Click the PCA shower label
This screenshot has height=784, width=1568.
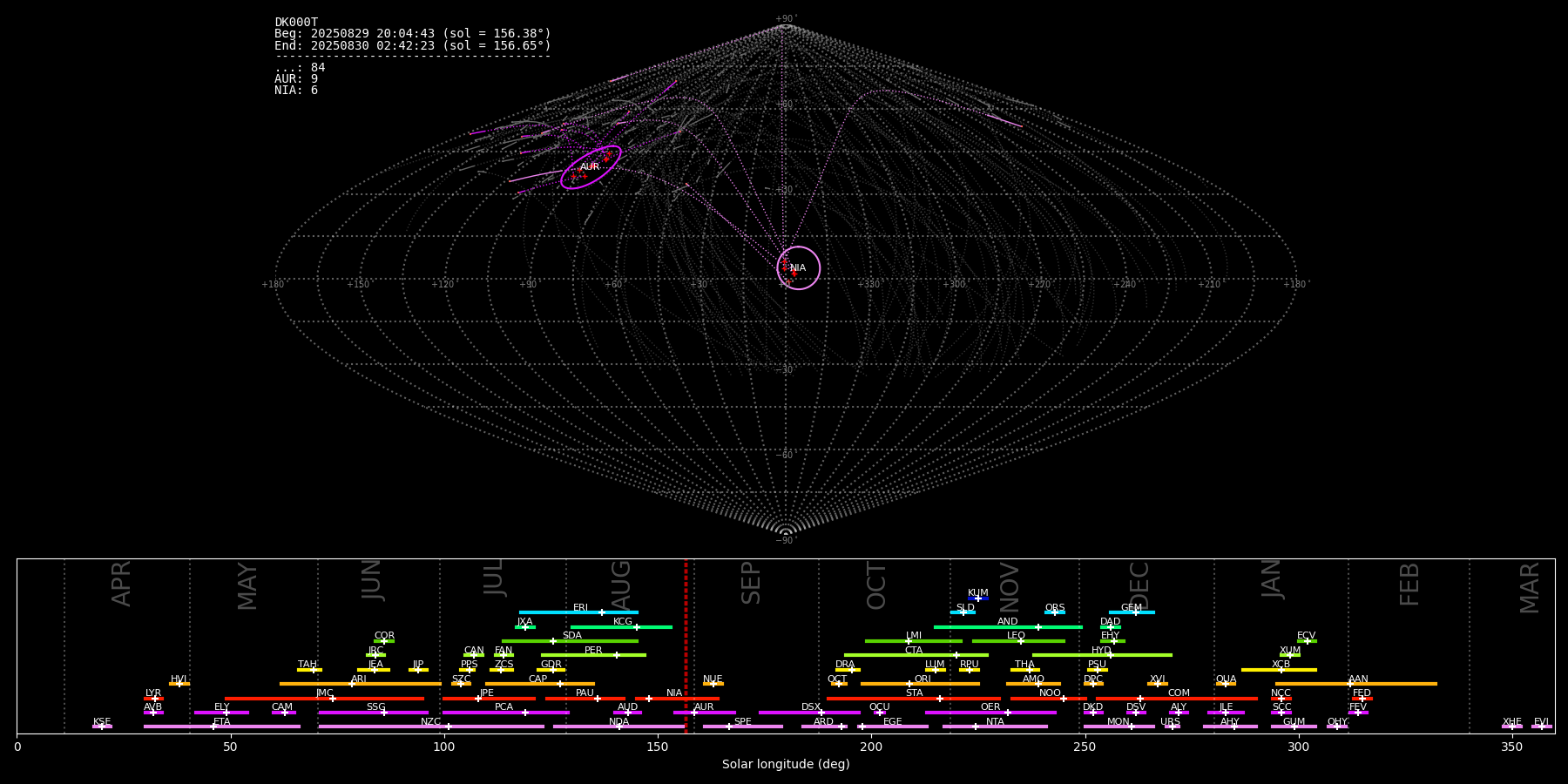pos(504,707)
